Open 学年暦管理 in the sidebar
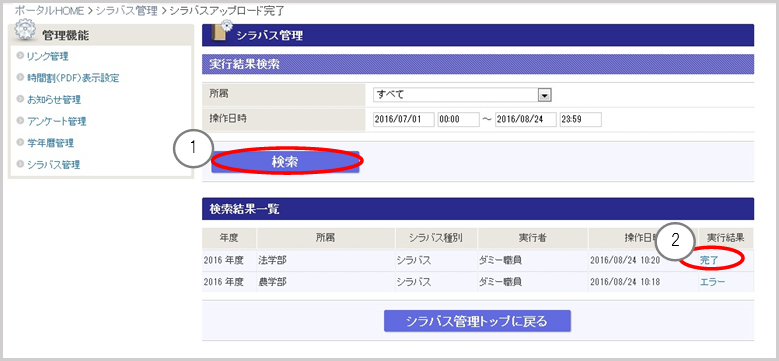This screenshot has width=779, height=361. pyautogui.click(x=50, y=144)
